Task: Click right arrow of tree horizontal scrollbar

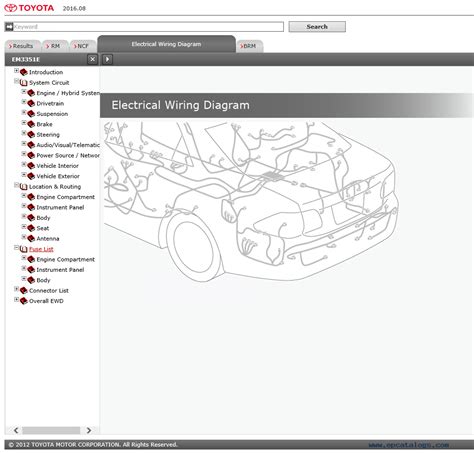Action: pyautogui.click(x=89, y=430)
